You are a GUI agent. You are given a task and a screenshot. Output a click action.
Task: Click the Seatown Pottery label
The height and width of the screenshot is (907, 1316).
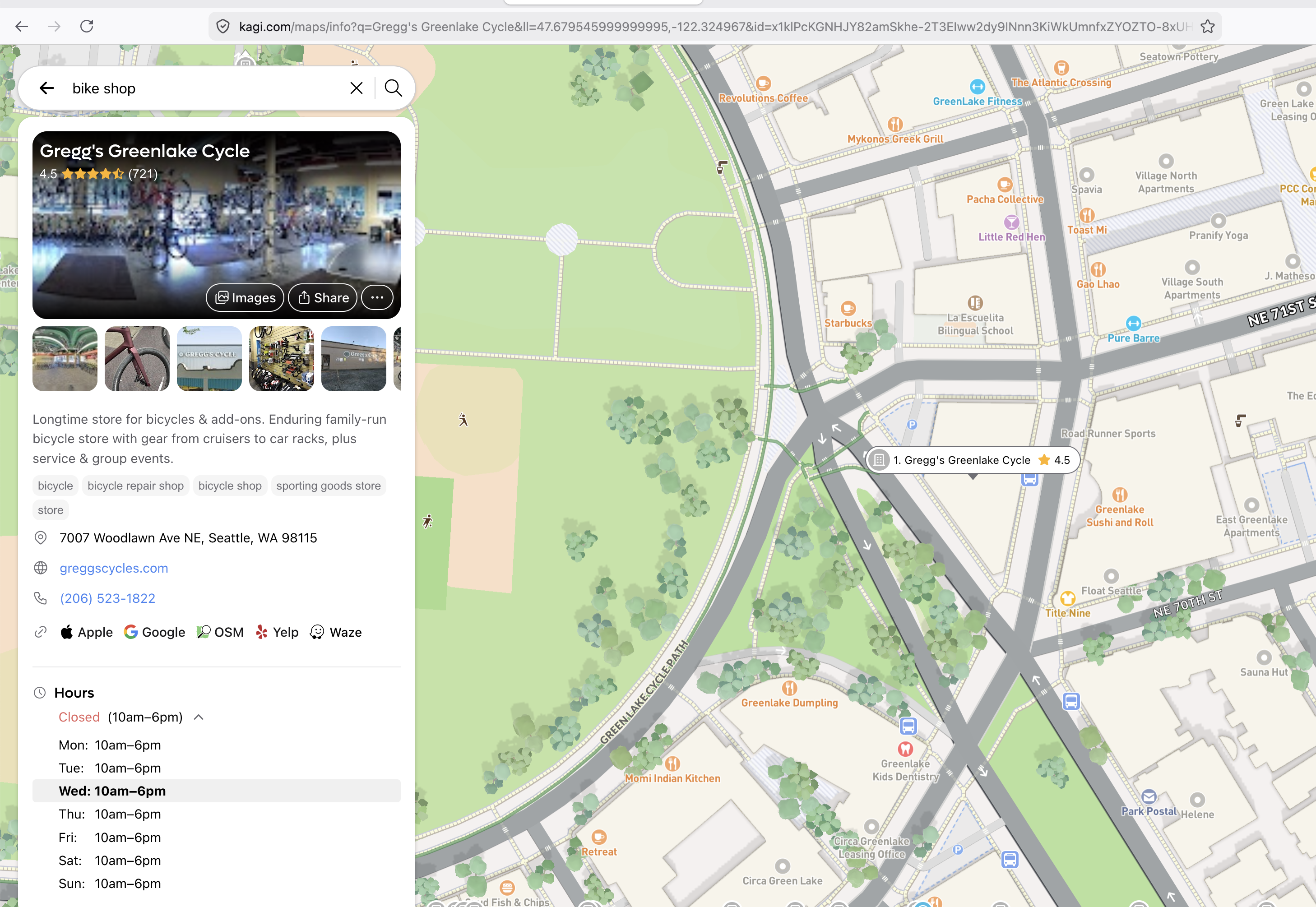tap(1178, 57)
